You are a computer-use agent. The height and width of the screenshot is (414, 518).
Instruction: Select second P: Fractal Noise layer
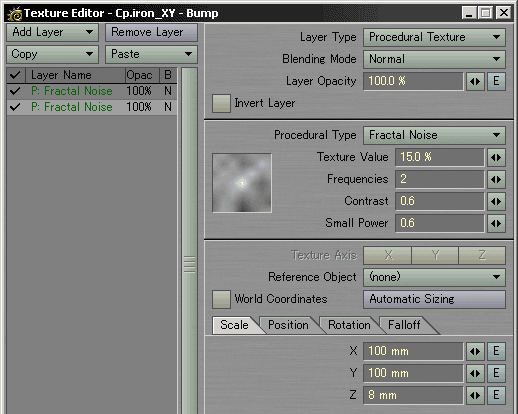click(92, 107)
